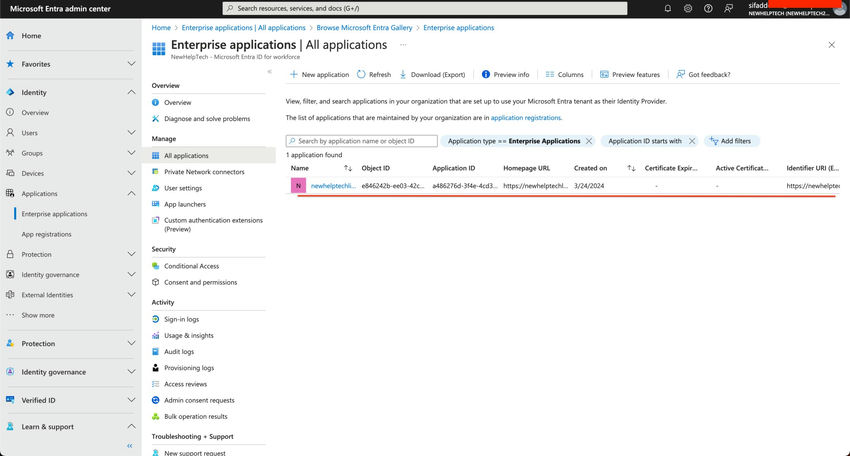Click the pink N application icon
Screen dimensions: 850x456
[x=298, y=185]
